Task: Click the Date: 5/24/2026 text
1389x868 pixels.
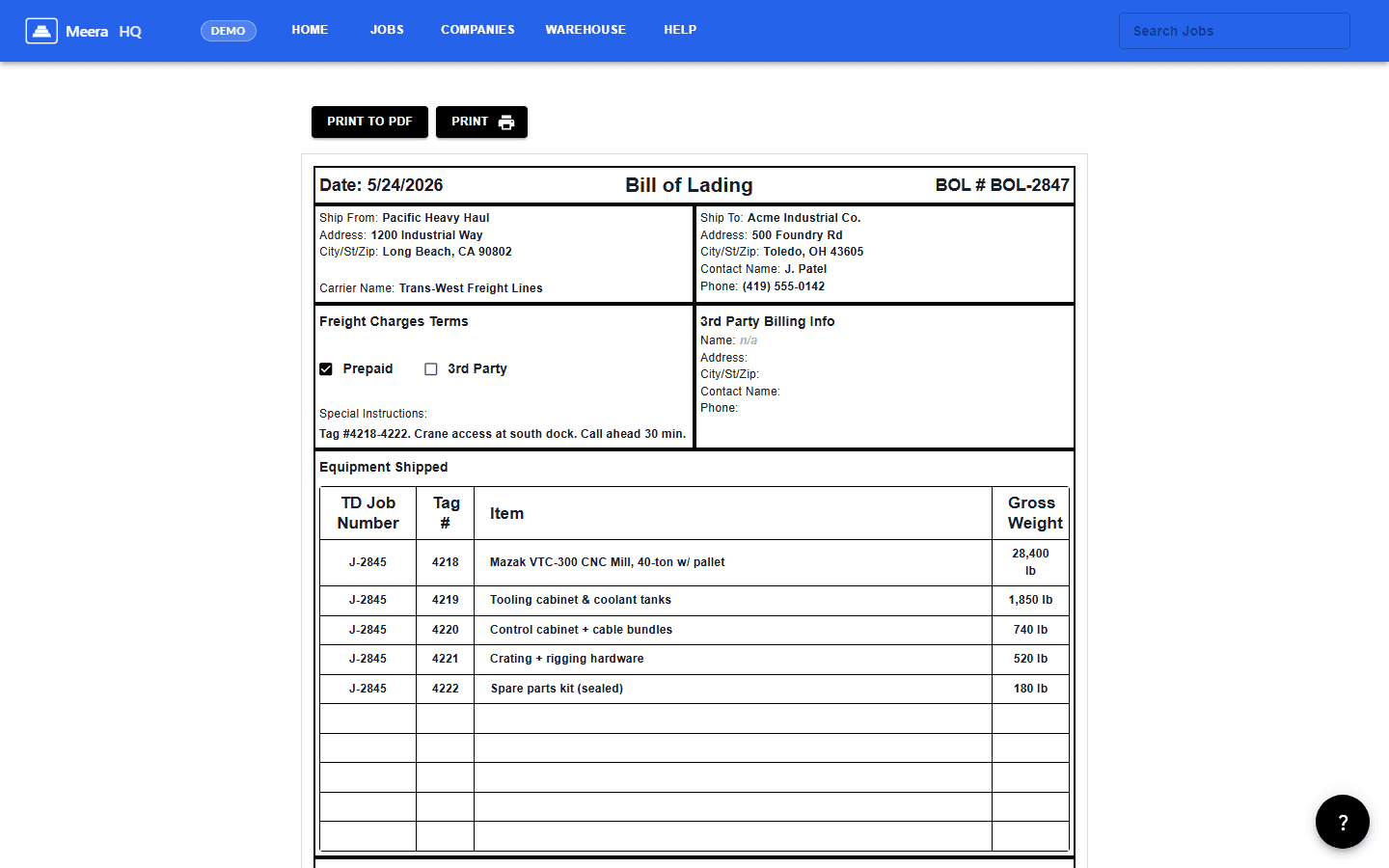Action: point(381,185)
